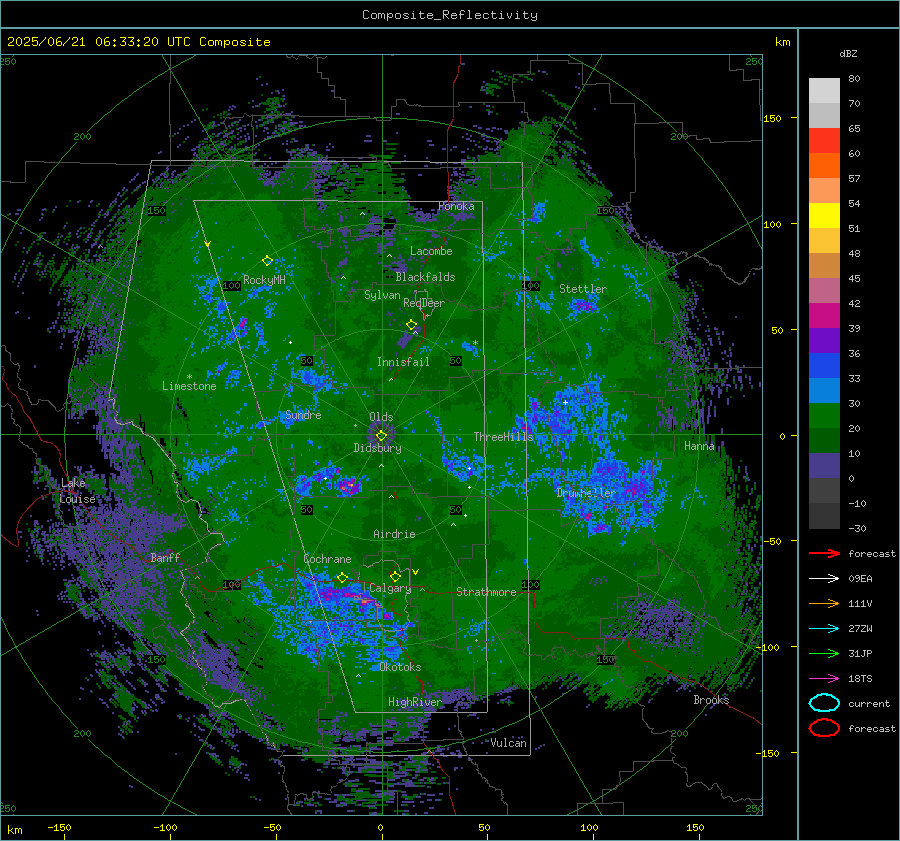Screen dimensions: 900x841
Task: Click the dBZ legend heading
Action: (848, 54)
